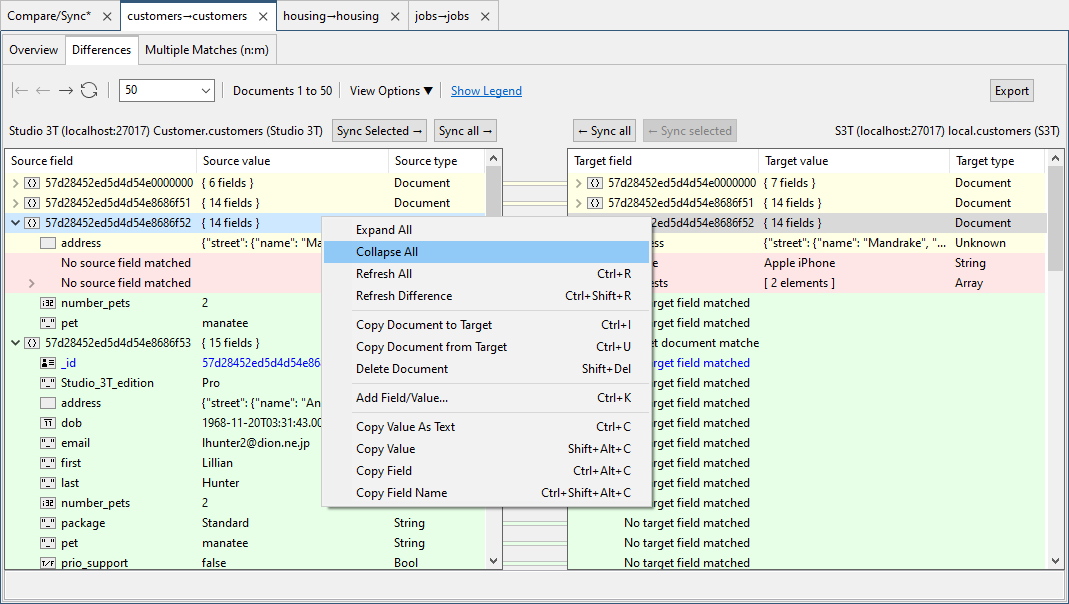1069x604 pixels.
Task: Click the first-page navigation icon
Action: pos(18,90)
